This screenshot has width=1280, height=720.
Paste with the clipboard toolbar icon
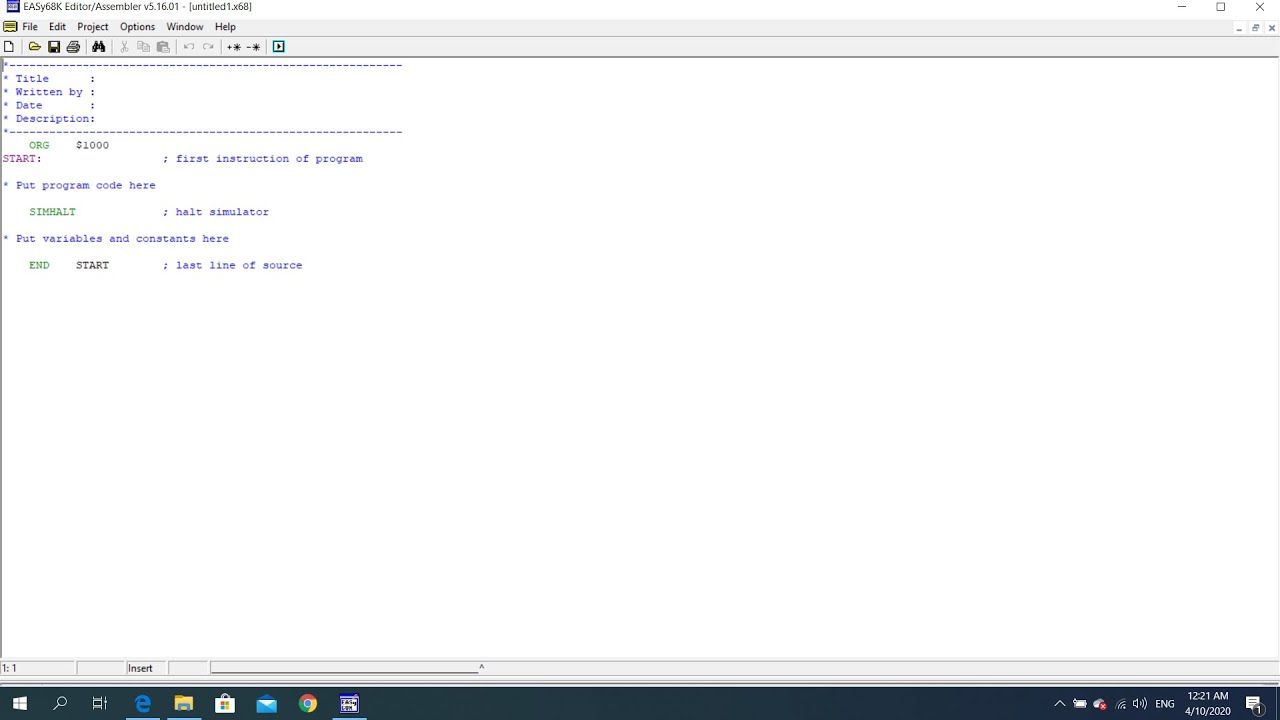[163, 47]
